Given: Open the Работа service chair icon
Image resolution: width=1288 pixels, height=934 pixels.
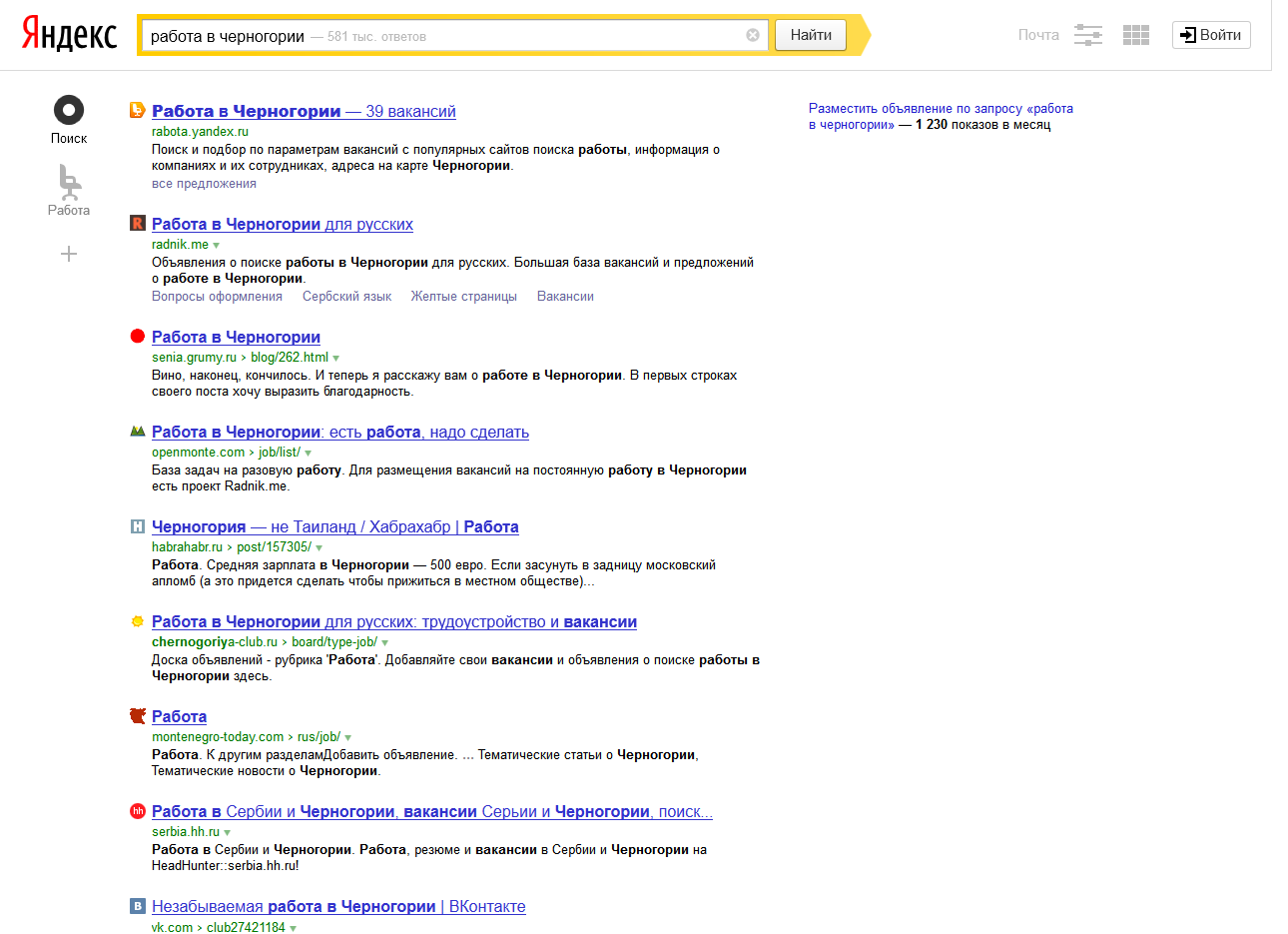Looking at the screenshot, I should [x=69, y=182].
